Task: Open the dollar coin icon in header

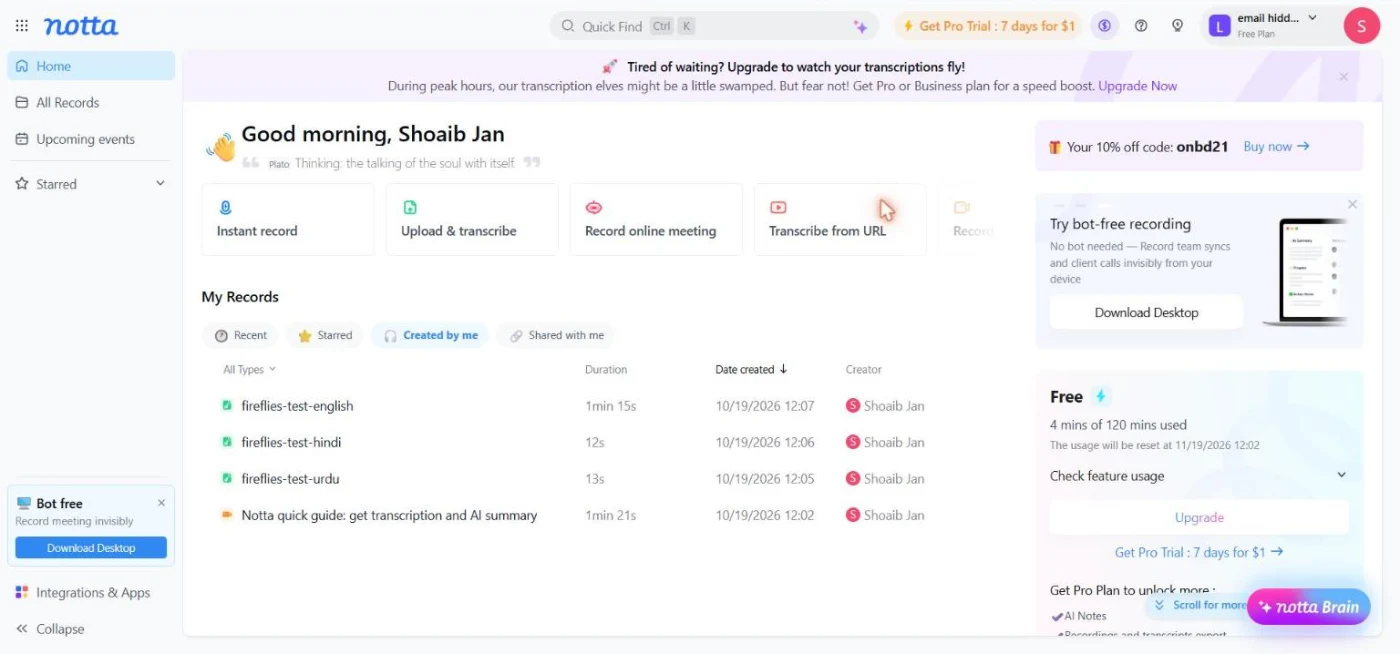Action: (x=1104, y=26)
